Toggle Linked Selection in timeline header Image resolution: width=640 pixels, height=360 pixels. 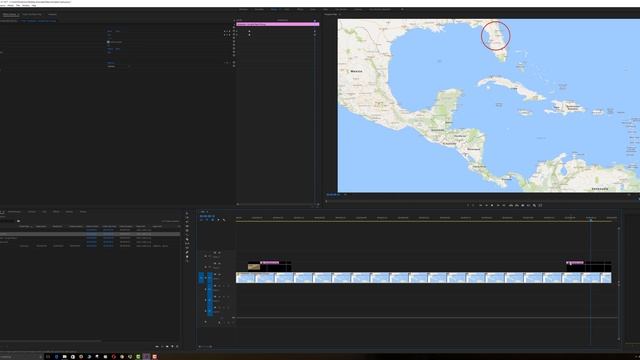[212, 220]
